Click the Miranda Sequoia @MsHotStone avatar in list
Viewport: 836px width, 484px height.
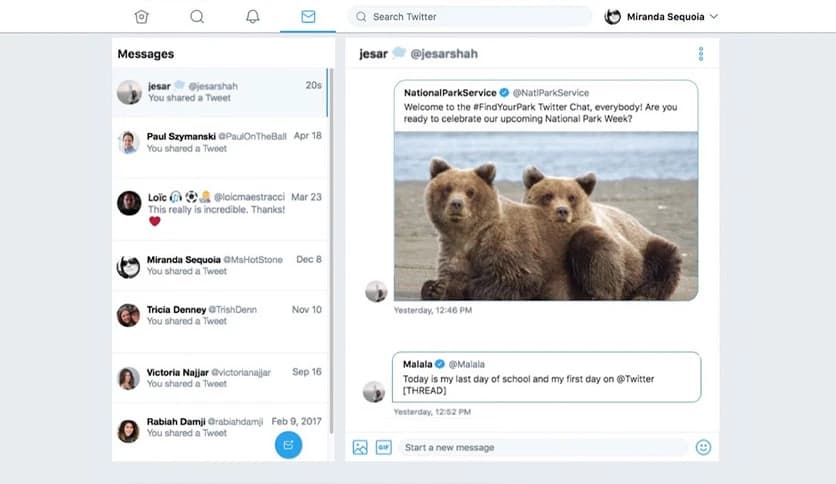[x=128, y=266]
